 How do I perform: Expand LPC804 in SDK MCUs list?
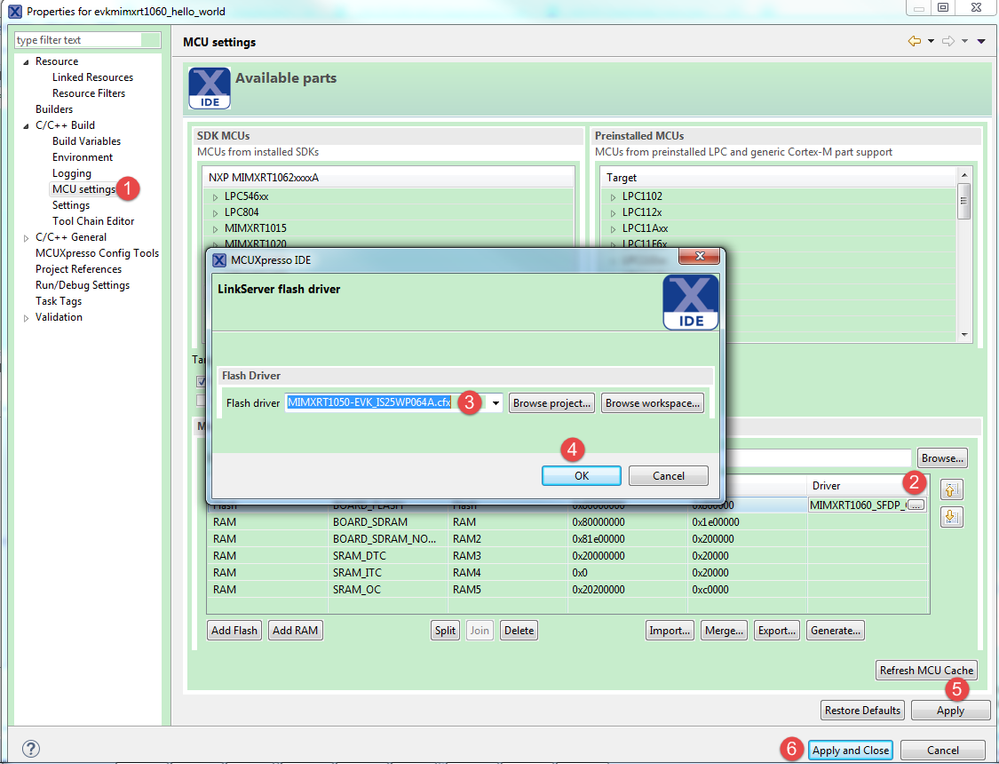point(215,213)
